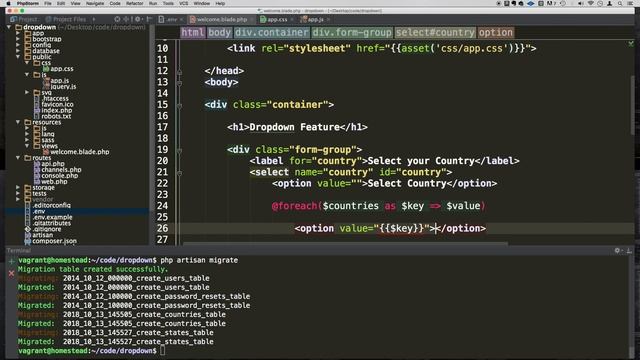This screenshot has height=360, width=640.
Task: Expand the storage folder
Action: [x=18, y=187]
